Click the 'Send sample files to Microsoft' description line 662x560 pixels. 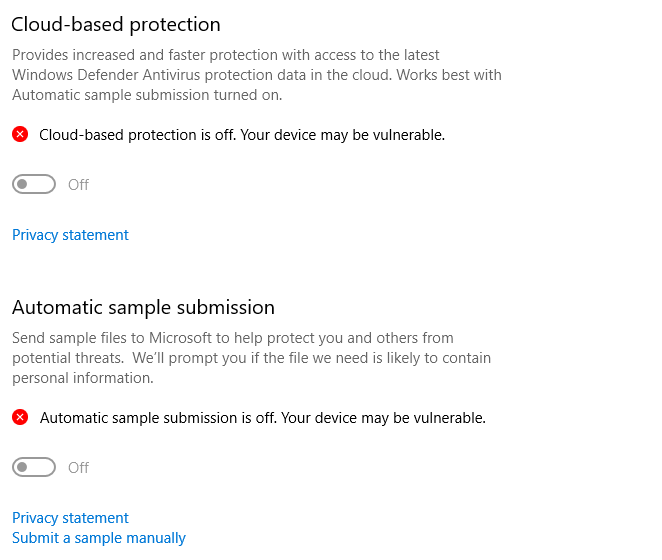coord(233,338)
